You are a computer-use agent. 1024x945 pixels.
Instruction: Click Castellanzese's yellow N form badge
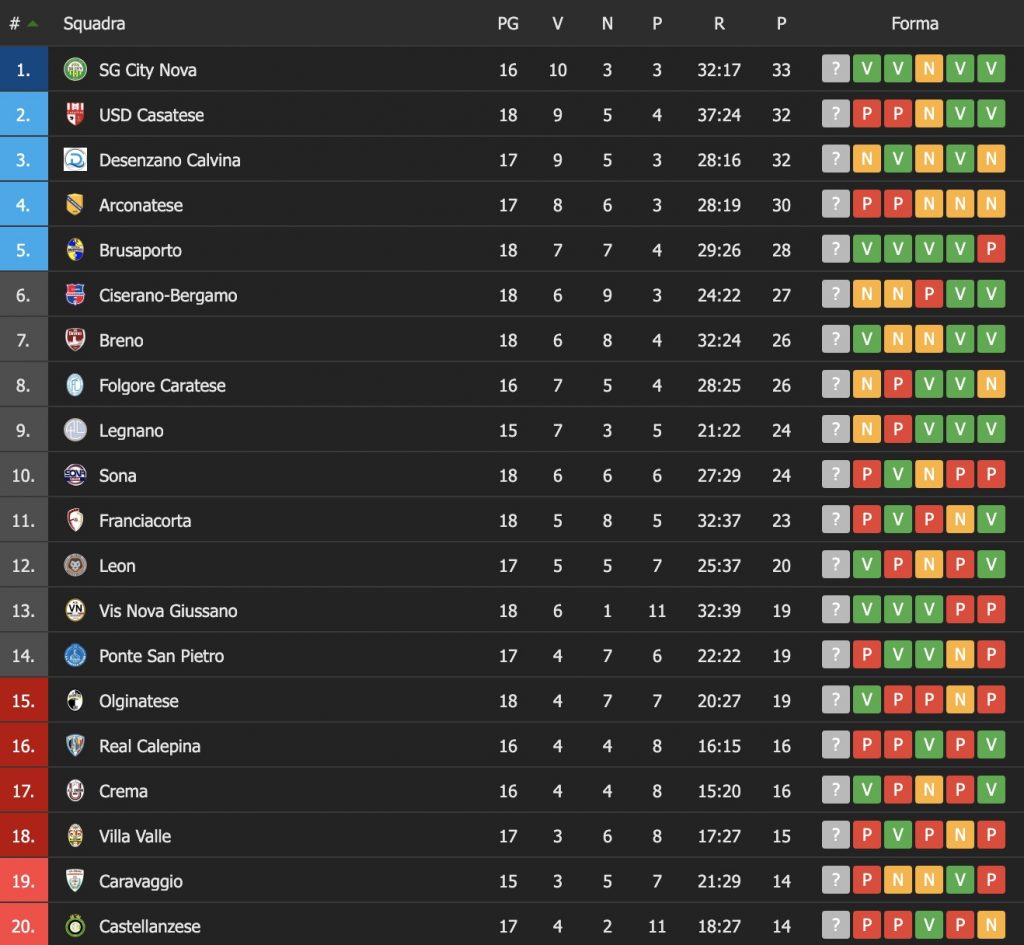click(x=991, y=926)
